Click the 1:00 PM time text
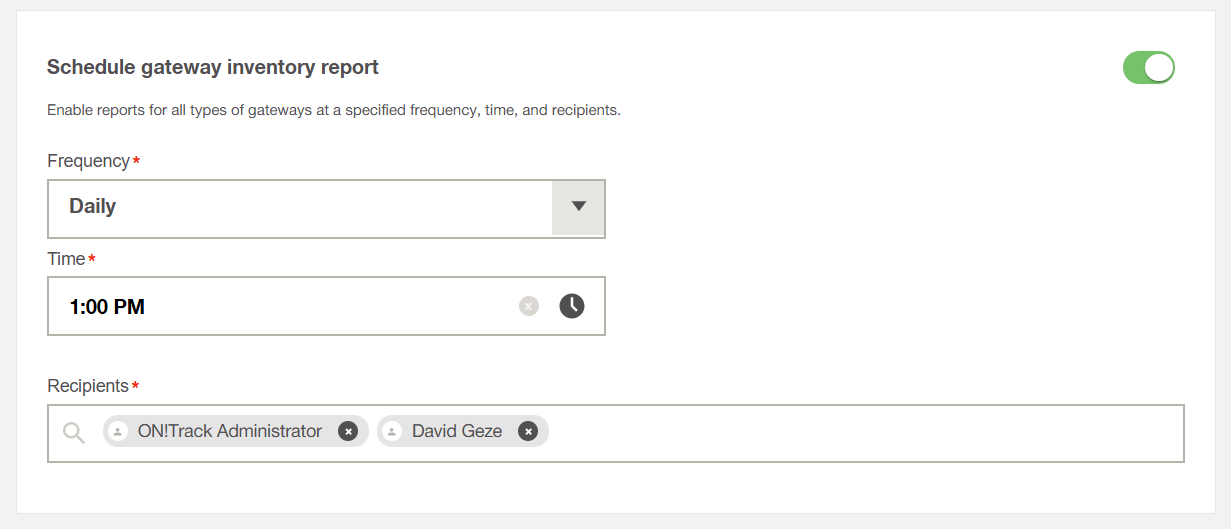1231x529 pixels. coord(107,307)
